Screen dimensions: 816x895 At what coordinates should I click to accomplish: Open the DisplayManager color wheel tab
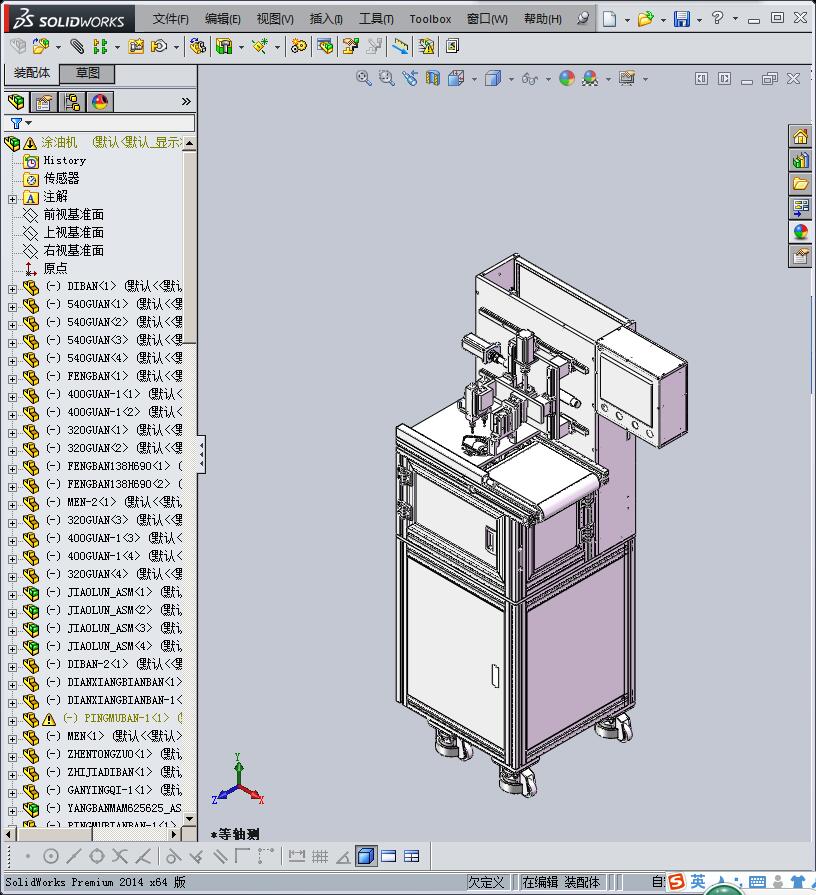click(x=100, y=102)
